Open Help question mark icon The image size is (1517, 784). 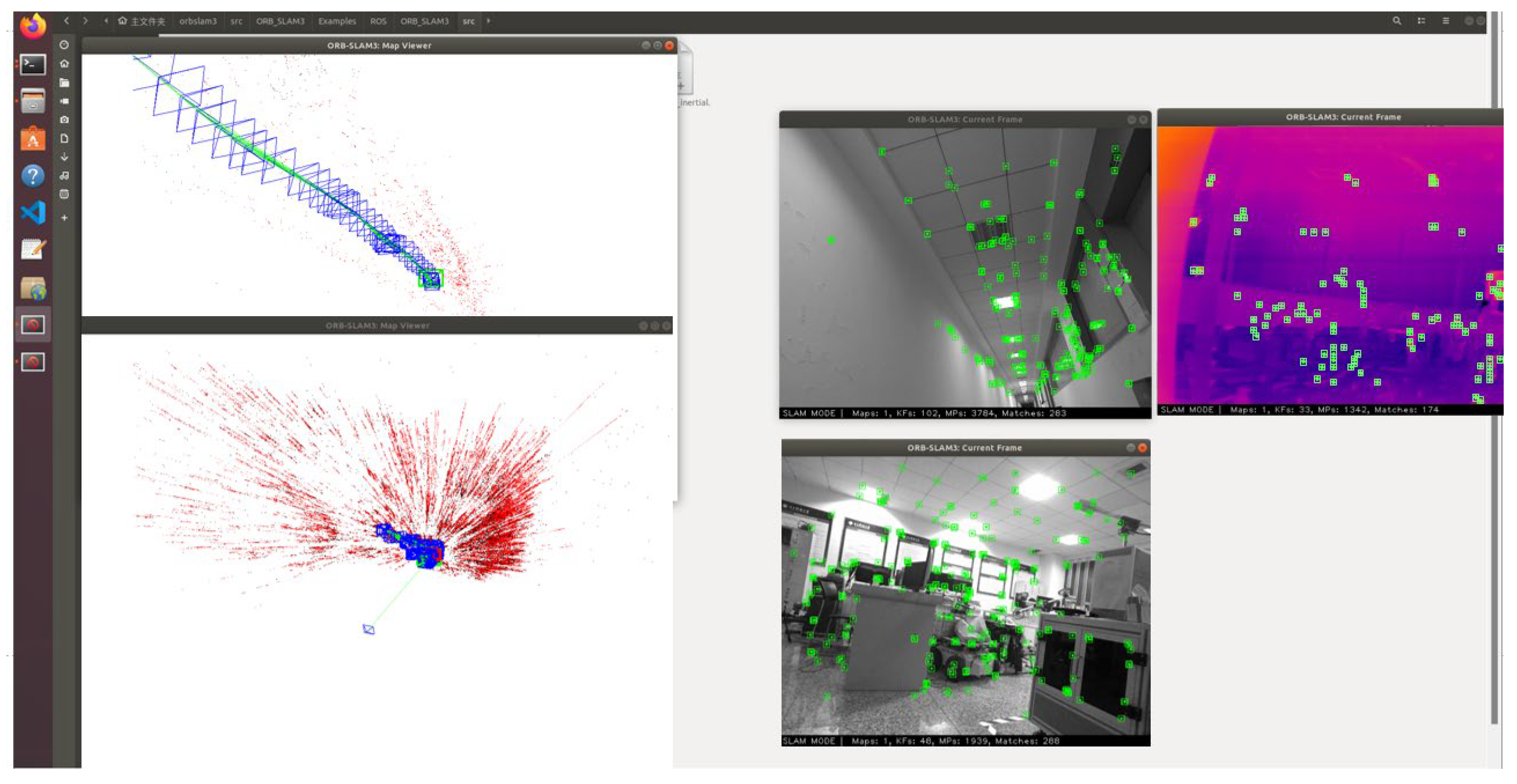[x=33, y=175]
